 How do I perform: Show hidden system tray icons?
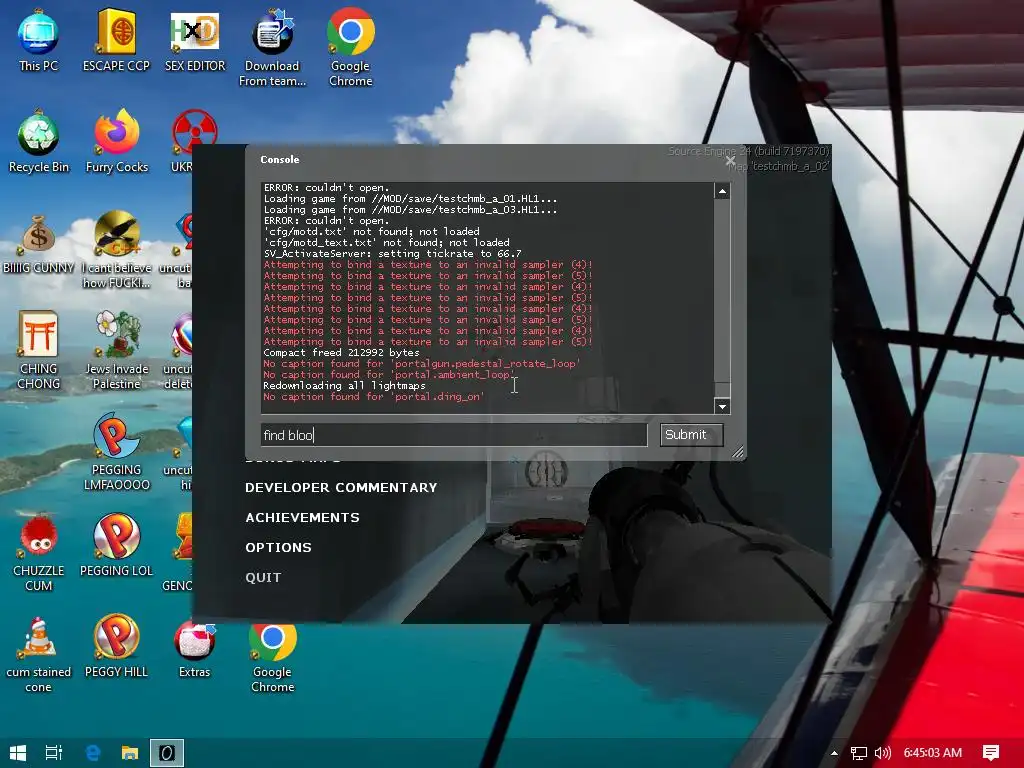coord(834,753)
